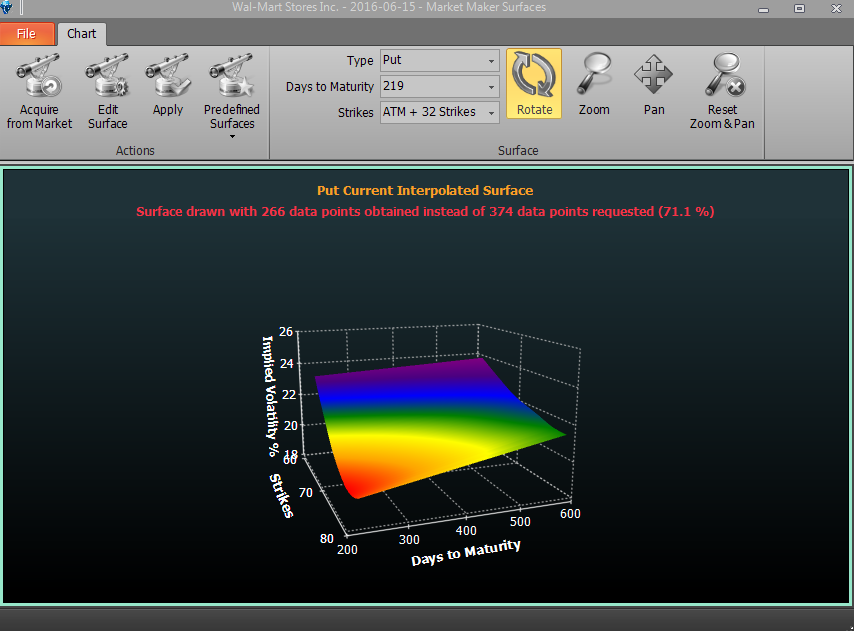Select the Zoom magnifier tool
The width and height of the screenshot is (854, 631).
(594, 84)
